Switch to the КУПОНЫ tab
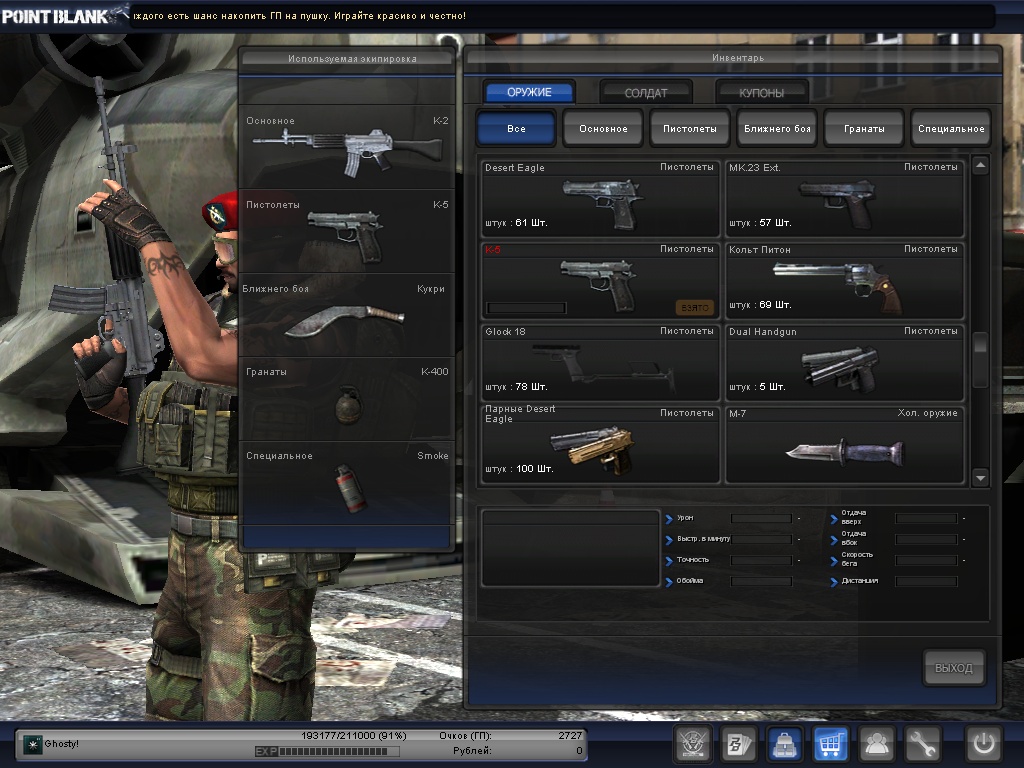The height and width of the screenshot is (768, 1024). pyautogui.click(x=761, y=92)
